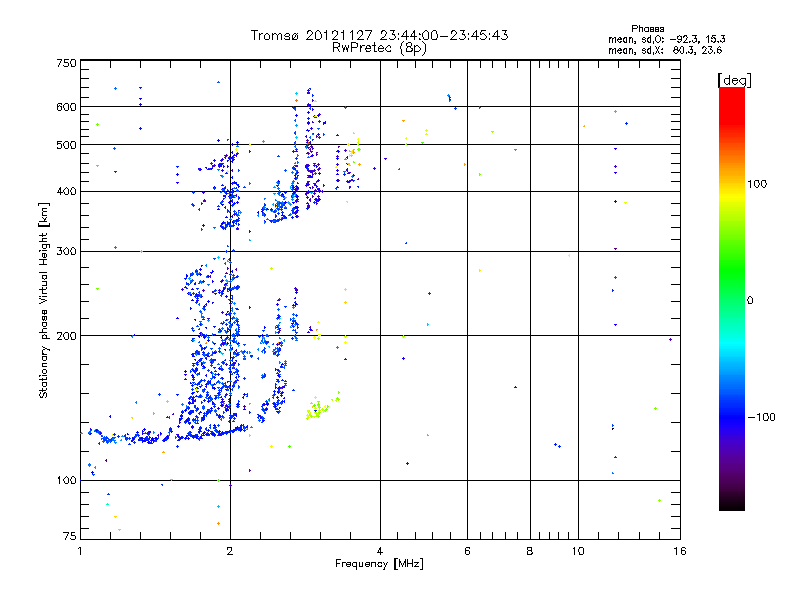800x600 pixels.
Task: Click the x-axis label "2"
Action: (x=230, y=551)
